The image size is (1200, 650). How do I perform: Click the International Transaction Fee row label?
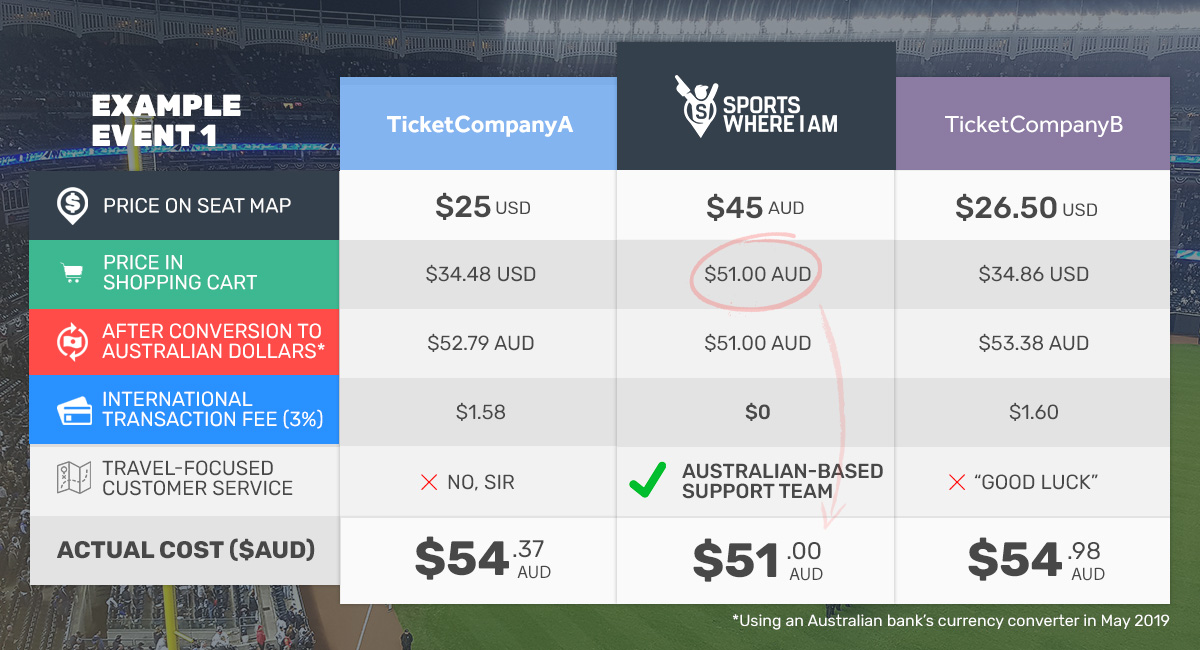pos(213,409)
